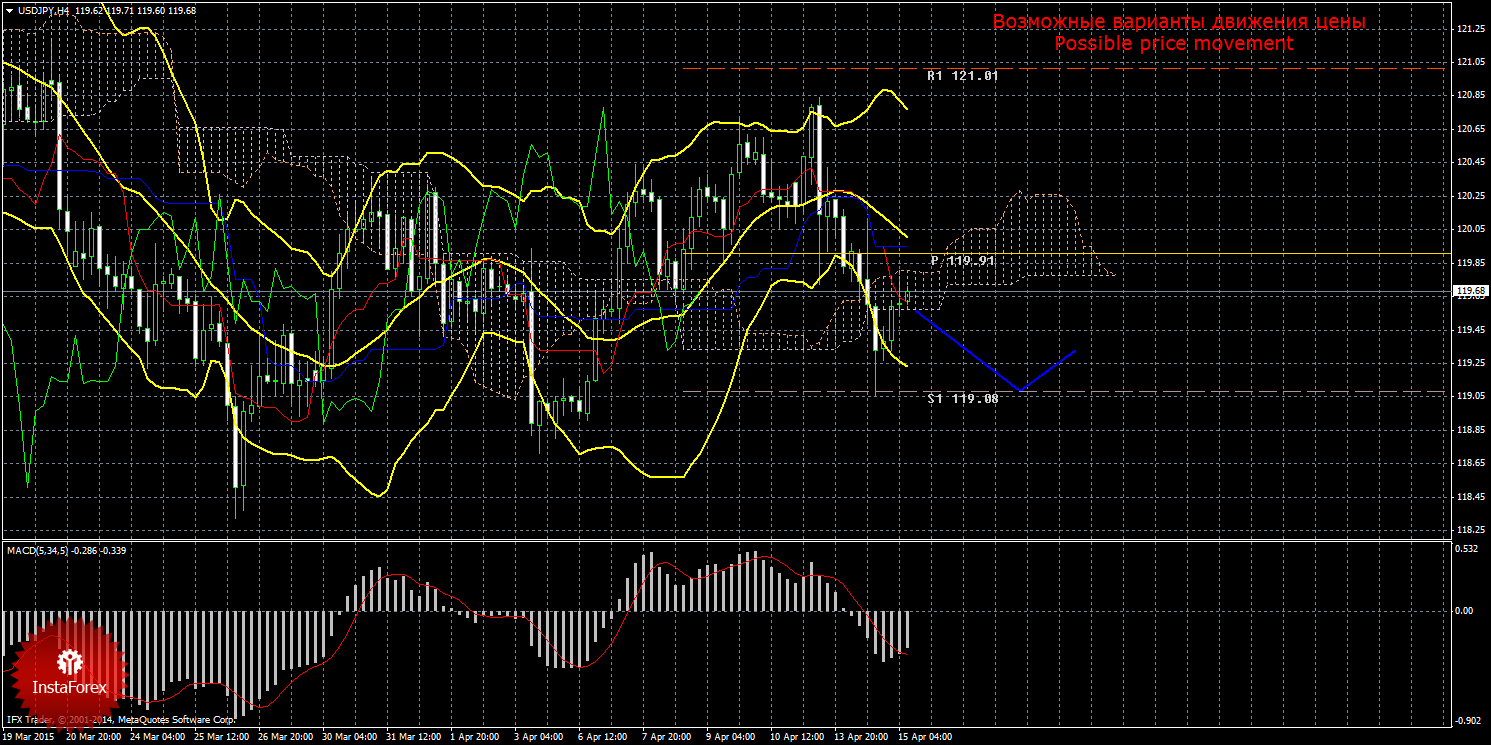Select the S1 119.08 support label

pyautogui.click(x=962, y=398)
